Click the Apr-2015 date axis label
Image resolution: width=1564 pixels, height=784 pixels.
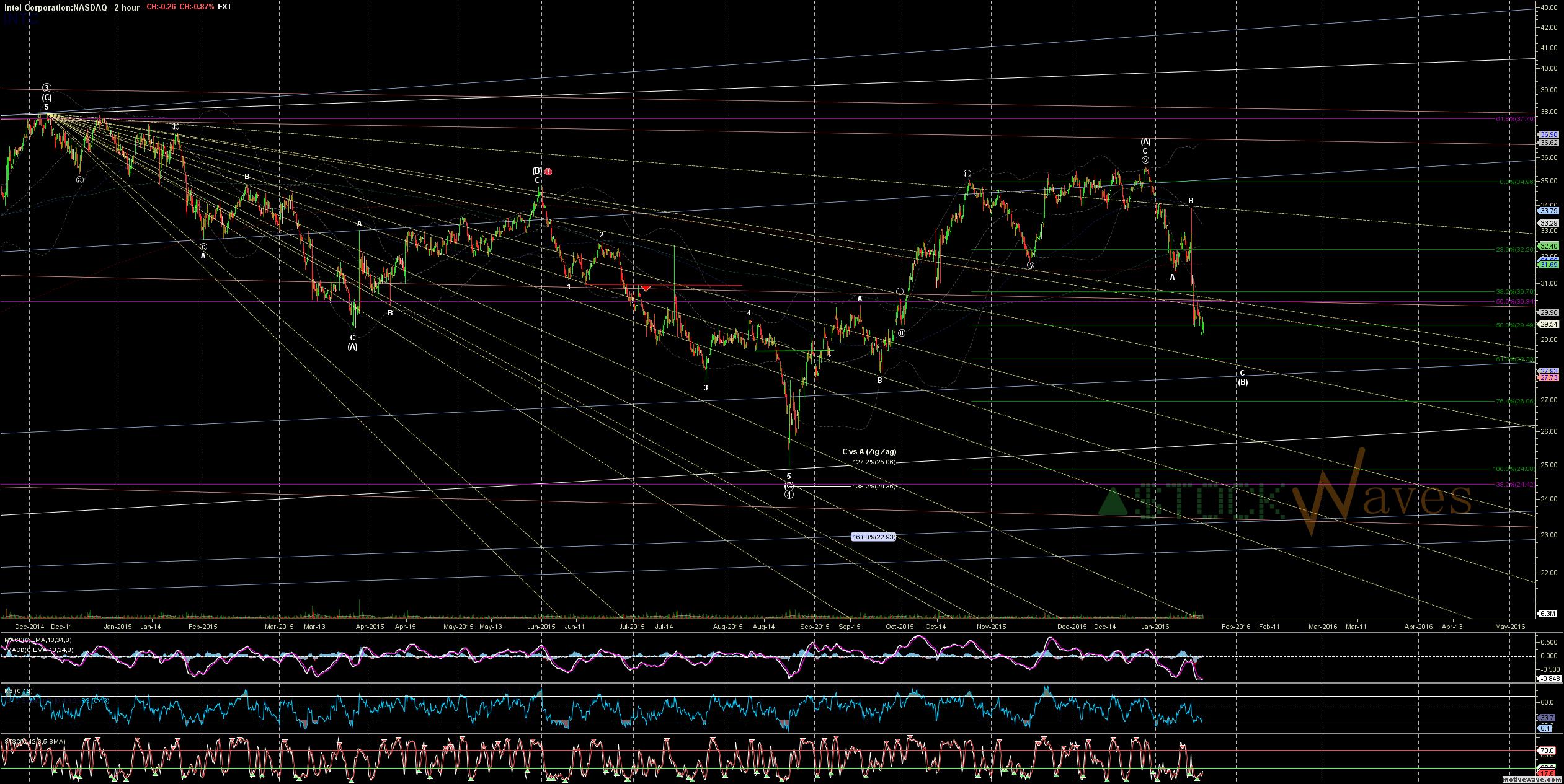click(x=370, y=627)
